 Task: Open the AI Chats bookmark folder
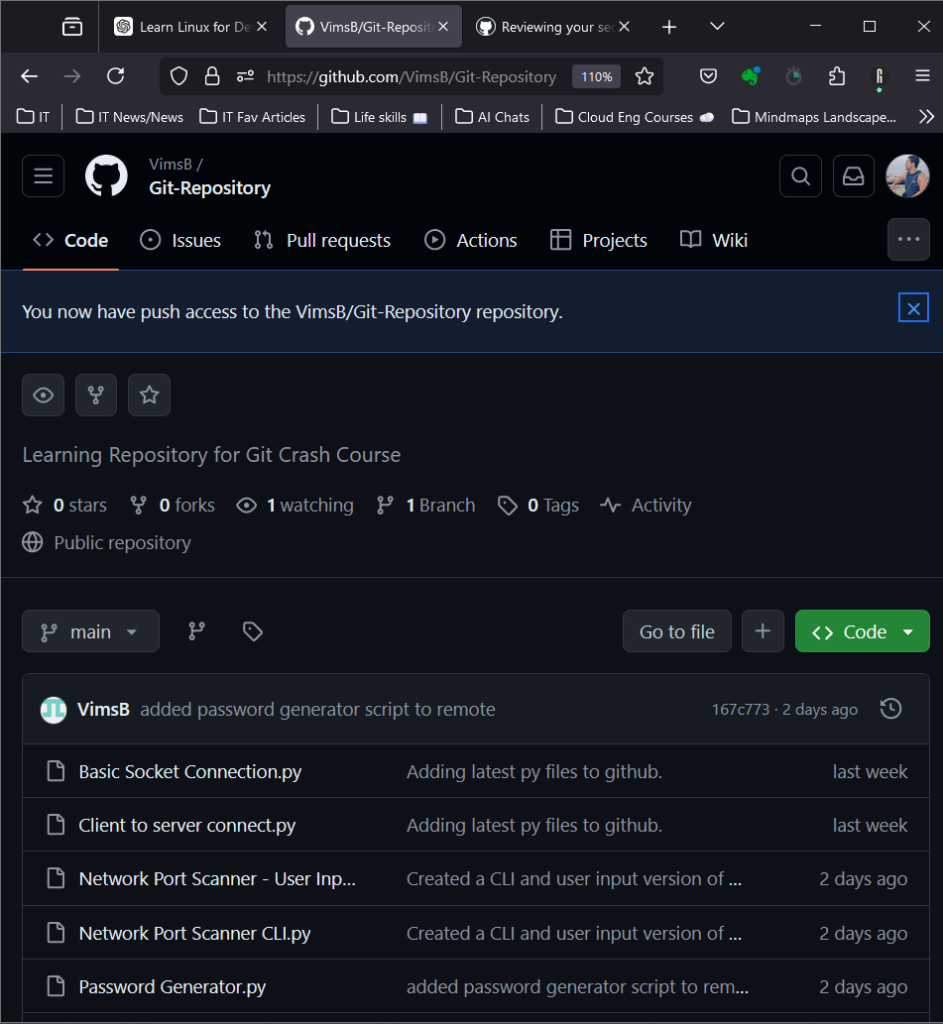point(492,117)
